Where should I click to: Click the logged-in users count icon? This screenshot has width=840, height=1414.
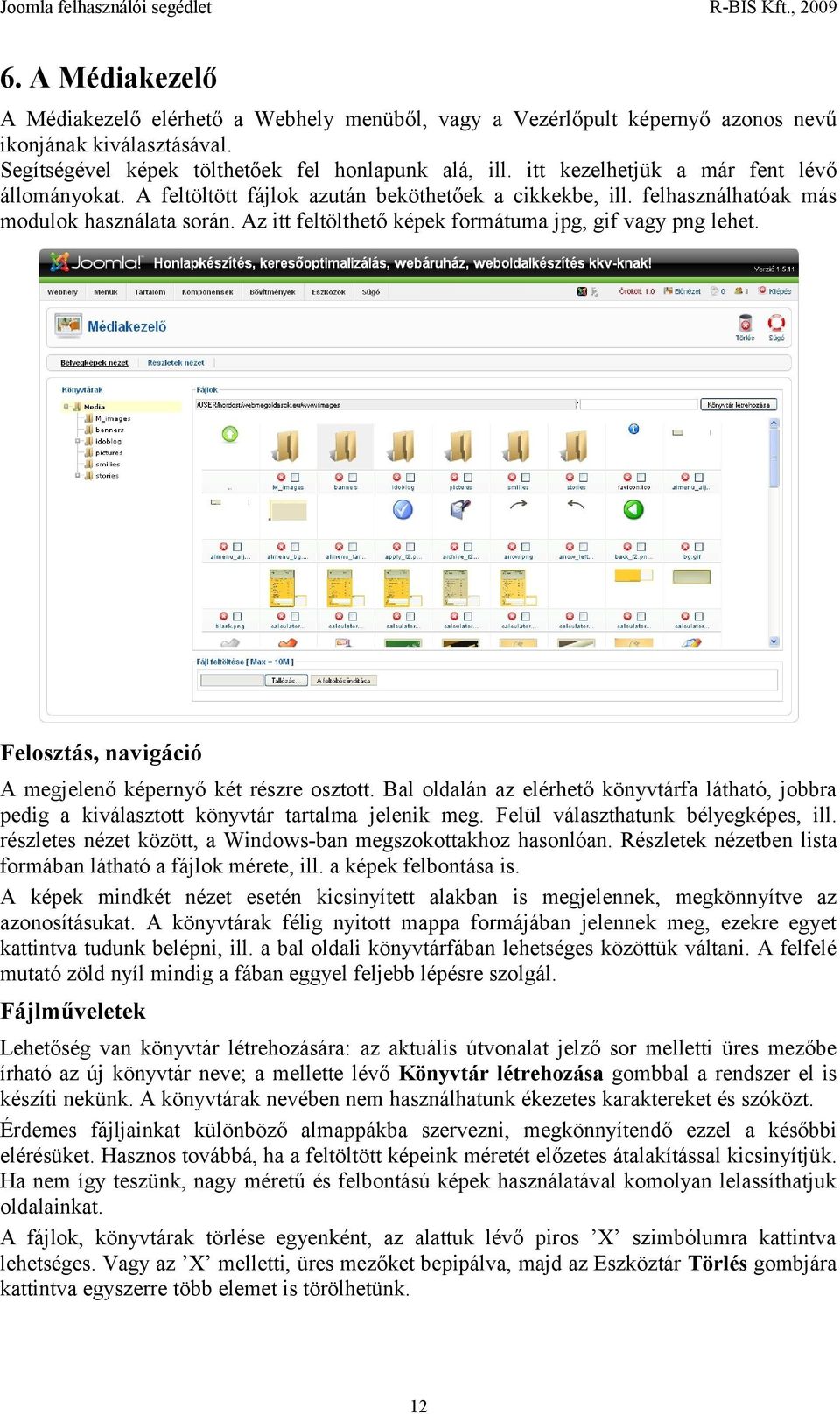(x=739, y=291)
